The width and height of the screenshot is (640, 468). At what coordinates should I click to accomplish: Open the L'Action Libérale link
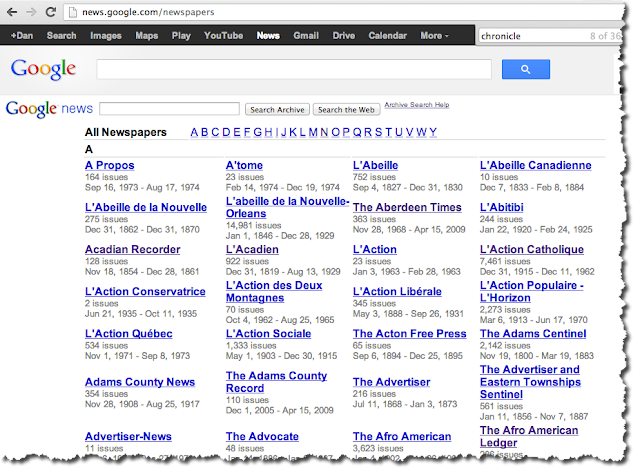pyautogui.click(x=397, y=291)
